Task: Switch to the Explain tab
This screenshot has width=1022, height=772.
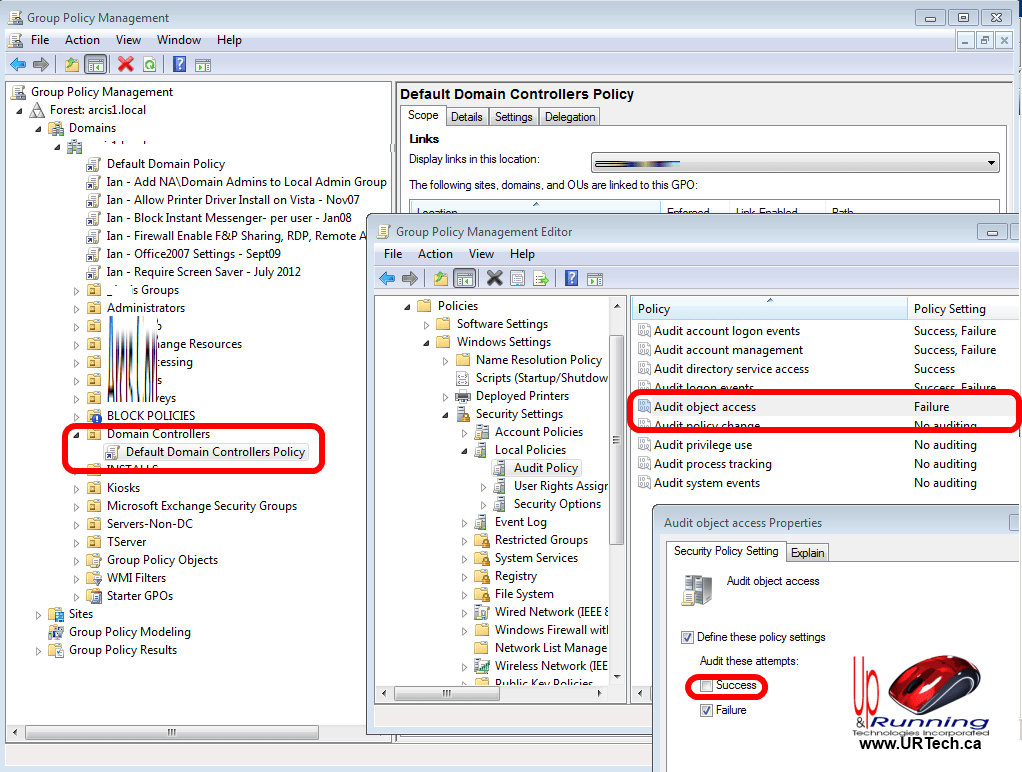Action: click(807, 551)
